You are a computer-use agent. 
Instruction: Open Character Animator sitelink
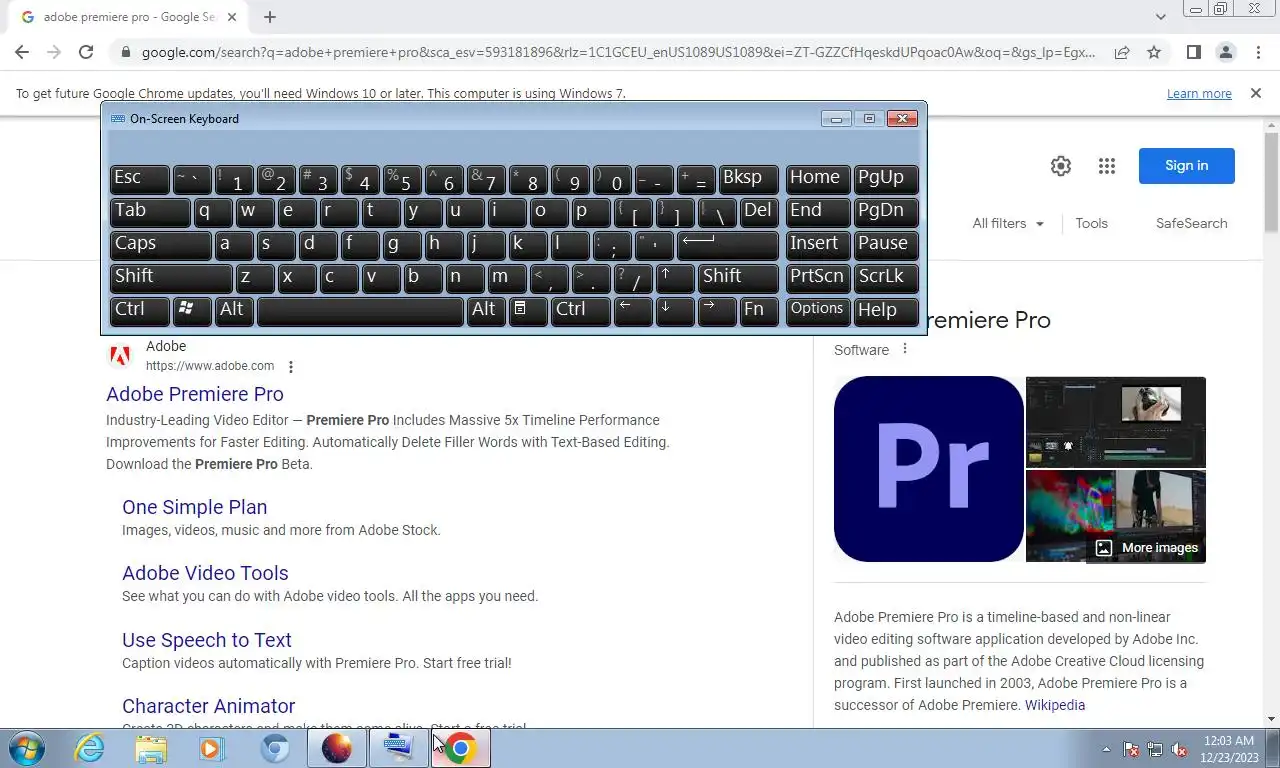(208, 706)
